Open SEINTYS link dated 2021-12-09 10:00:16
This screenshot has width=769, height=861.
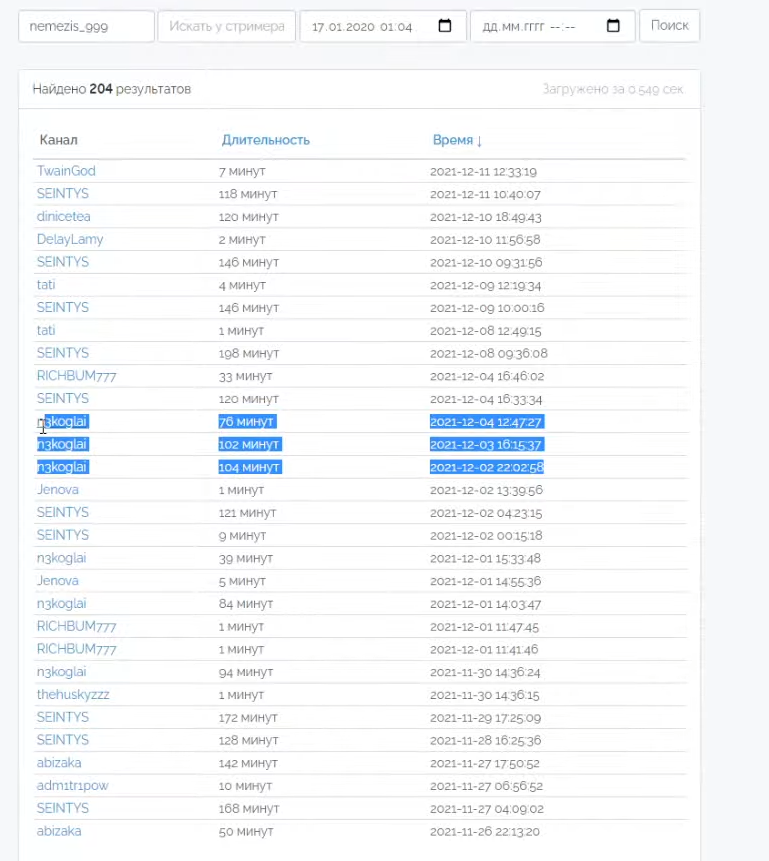click(63, 308)
